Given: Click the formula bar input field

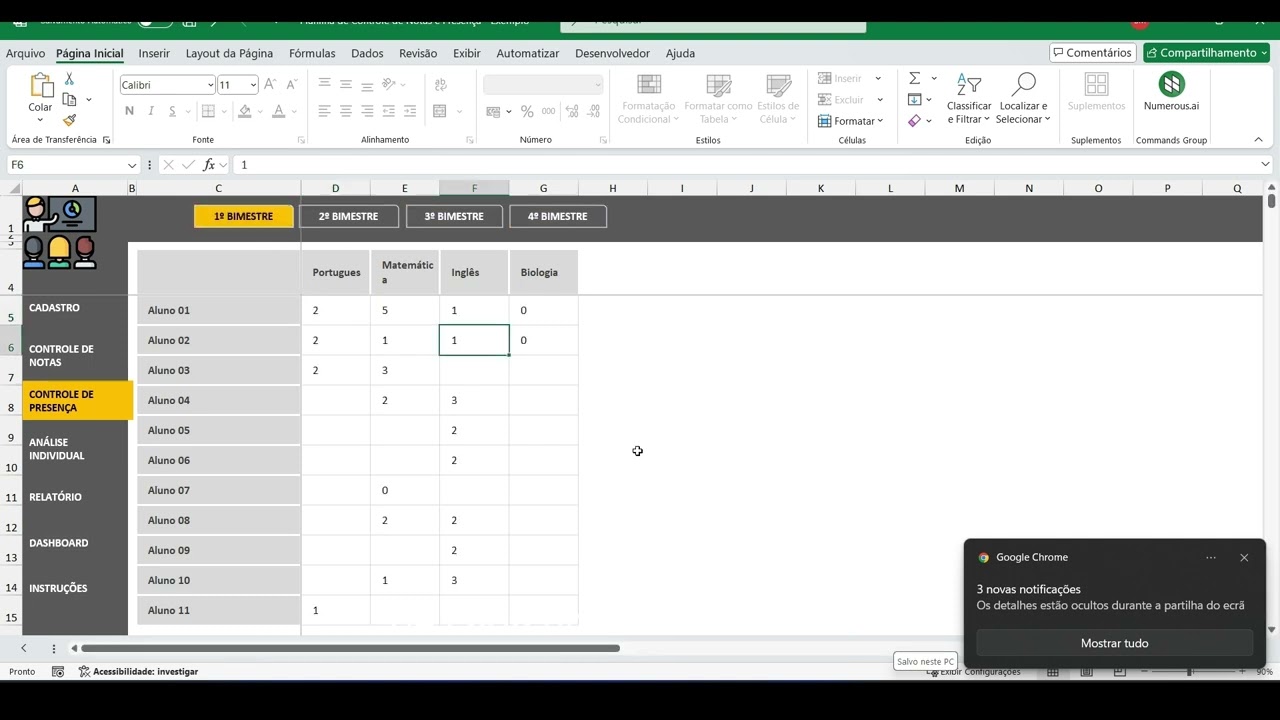Looking at the screenshot, I should (745, 165).
